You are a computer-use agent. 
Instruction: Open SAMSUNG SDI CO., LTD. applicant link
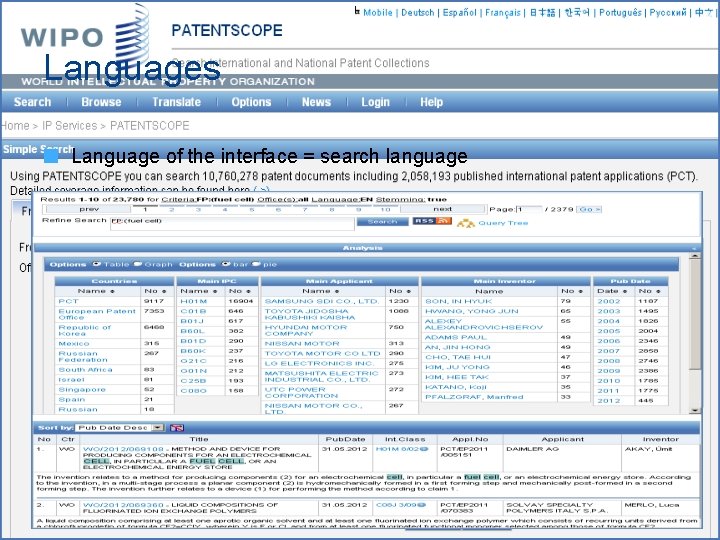pyautogui.click(x=322, y=301)
